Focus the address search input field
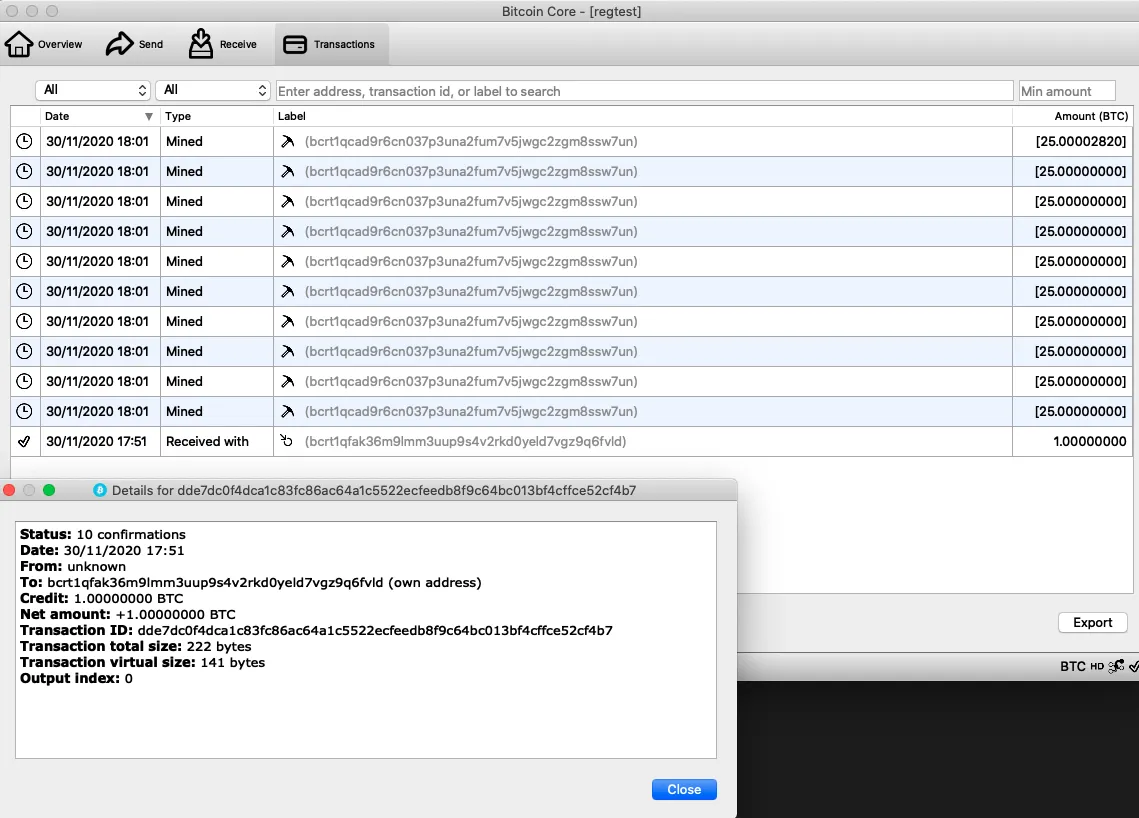This screenshot has width=1139, height=818. [x=644, y=91]
